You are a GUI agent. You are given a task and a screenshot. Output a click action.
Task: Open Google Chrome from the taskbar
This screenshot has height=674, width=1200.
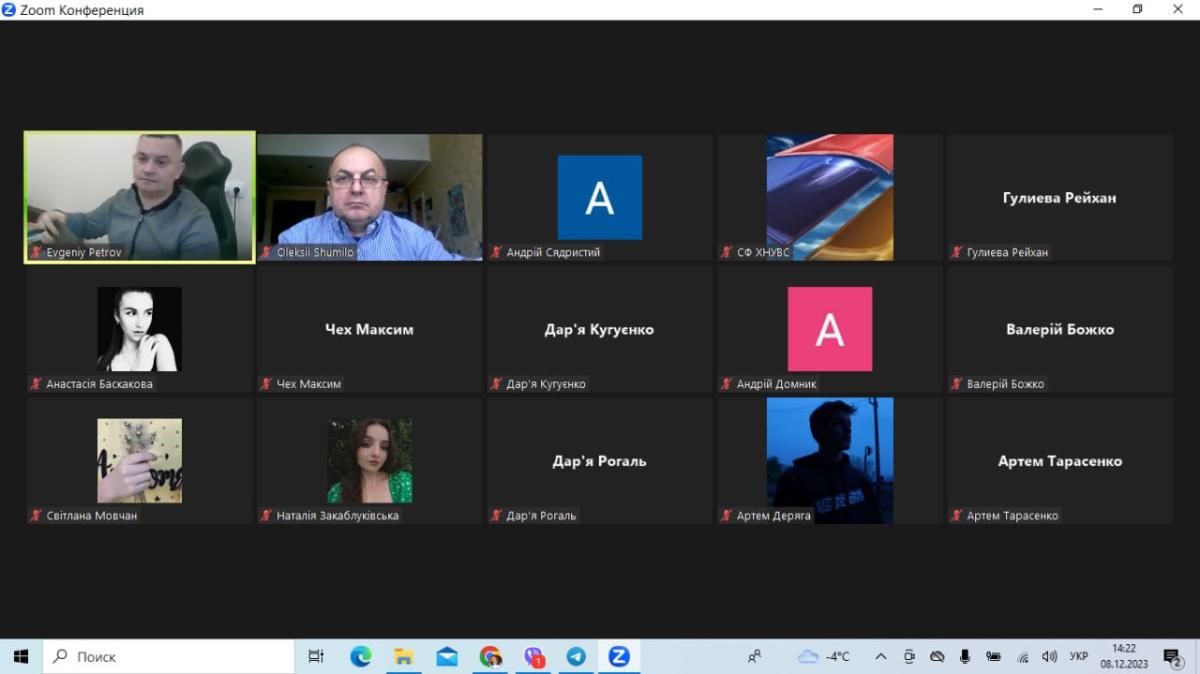[x=490, y=656]
